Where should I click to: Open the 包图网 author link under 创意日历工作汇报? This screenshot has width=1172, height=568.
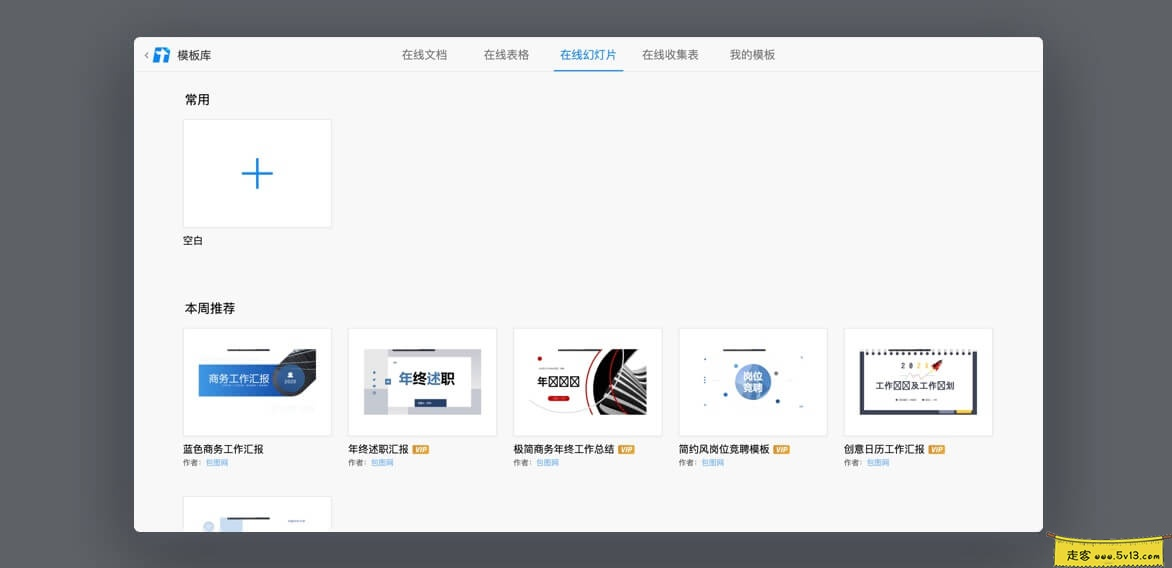[x=878, y=463]
